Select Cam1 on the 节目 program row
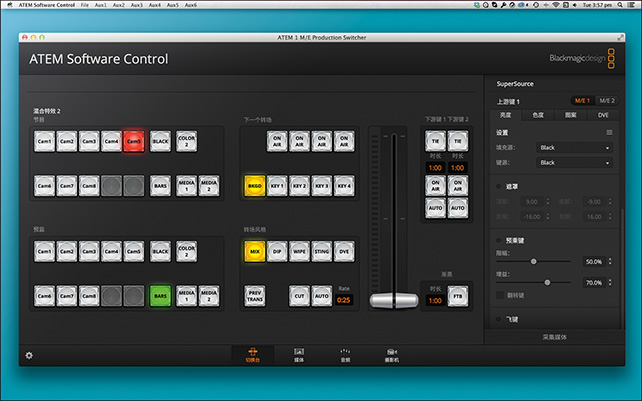Viewport: 642px width, 401px height. [44, 141]
